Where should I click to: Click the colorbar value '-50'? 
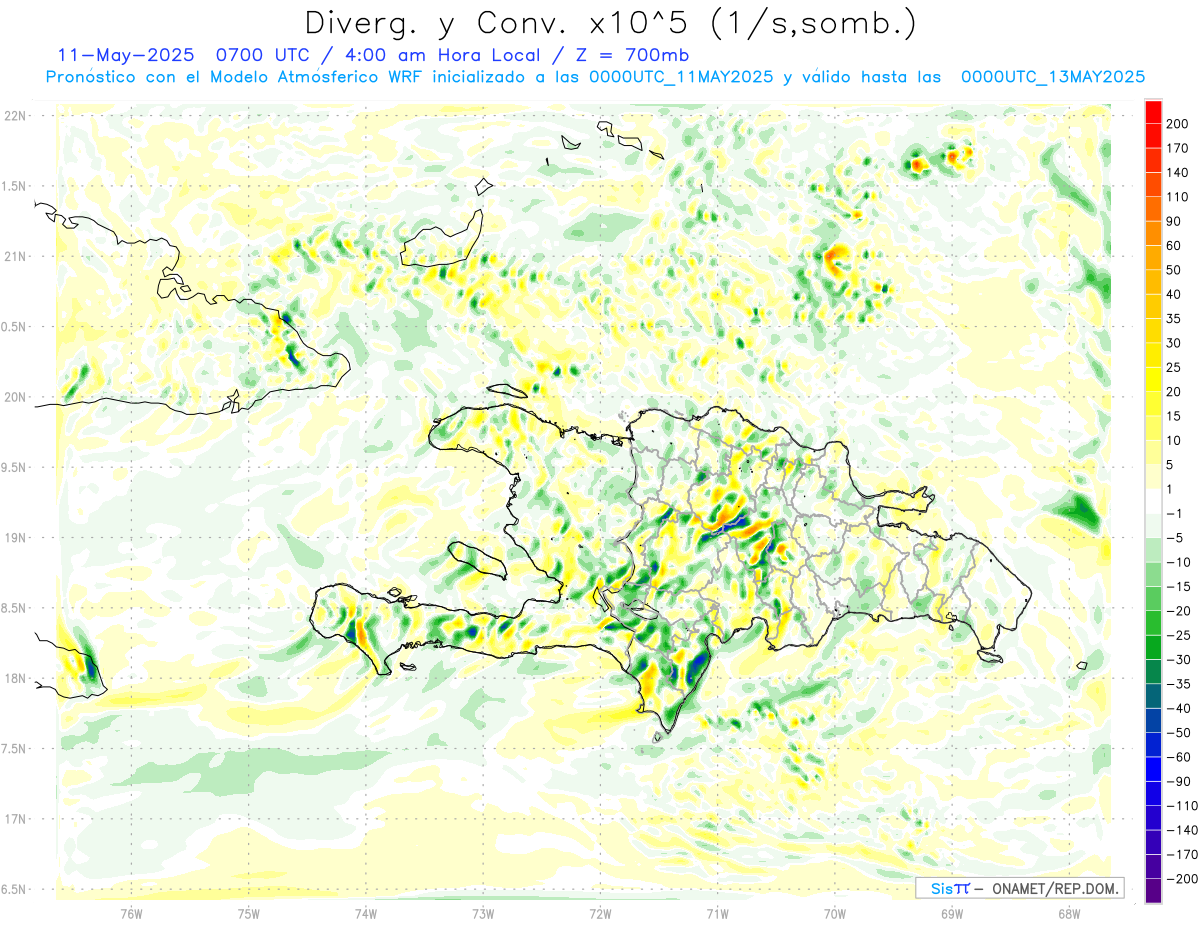(1178, 733)
